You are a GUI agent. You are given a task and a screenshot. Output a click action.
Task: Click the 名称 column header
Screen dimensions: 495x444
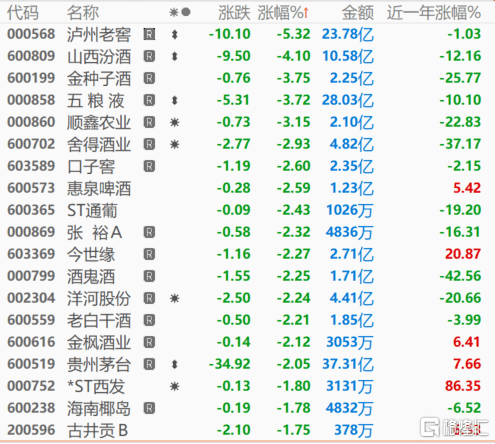coord(83,13)
